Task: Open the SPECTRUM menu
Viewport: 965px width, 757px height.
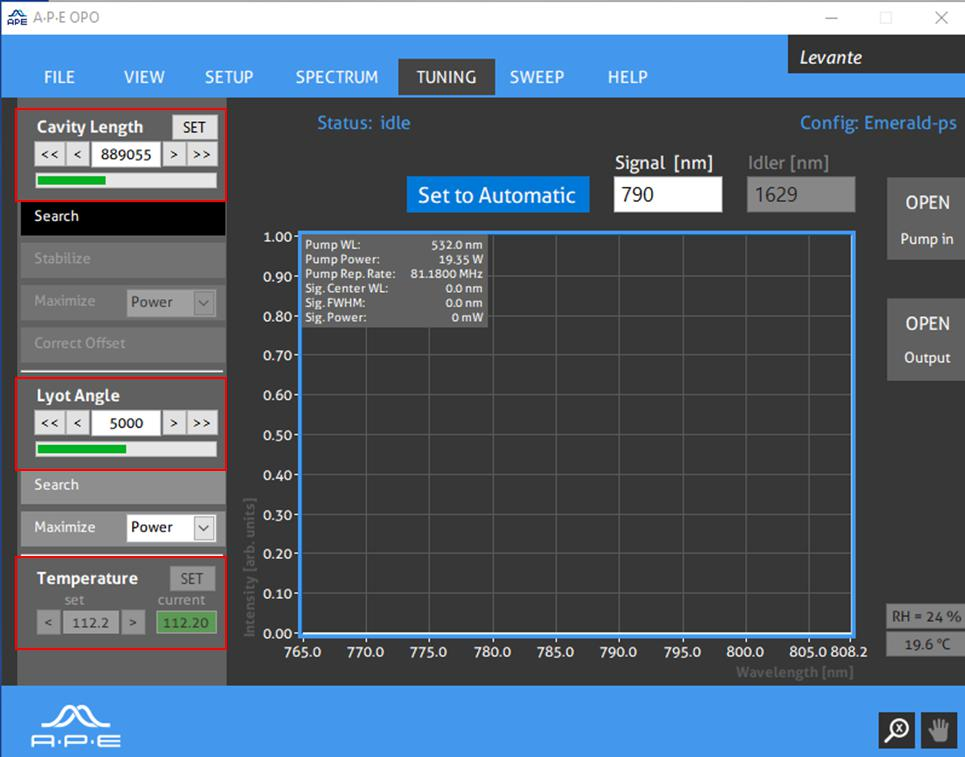Action: pyautogui.click(x=336, y=77)
